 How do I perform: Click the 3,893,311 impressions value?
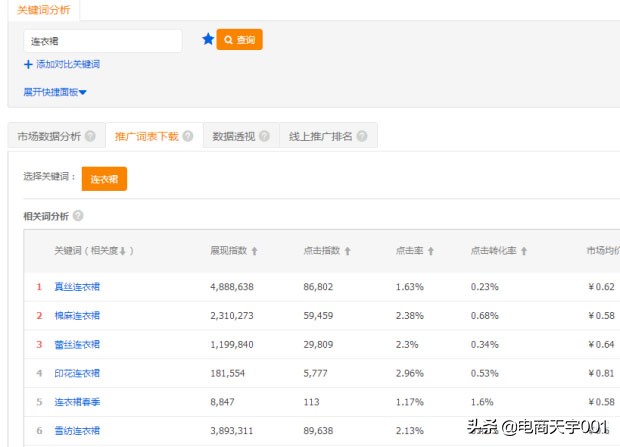click(x=232, y=431)
